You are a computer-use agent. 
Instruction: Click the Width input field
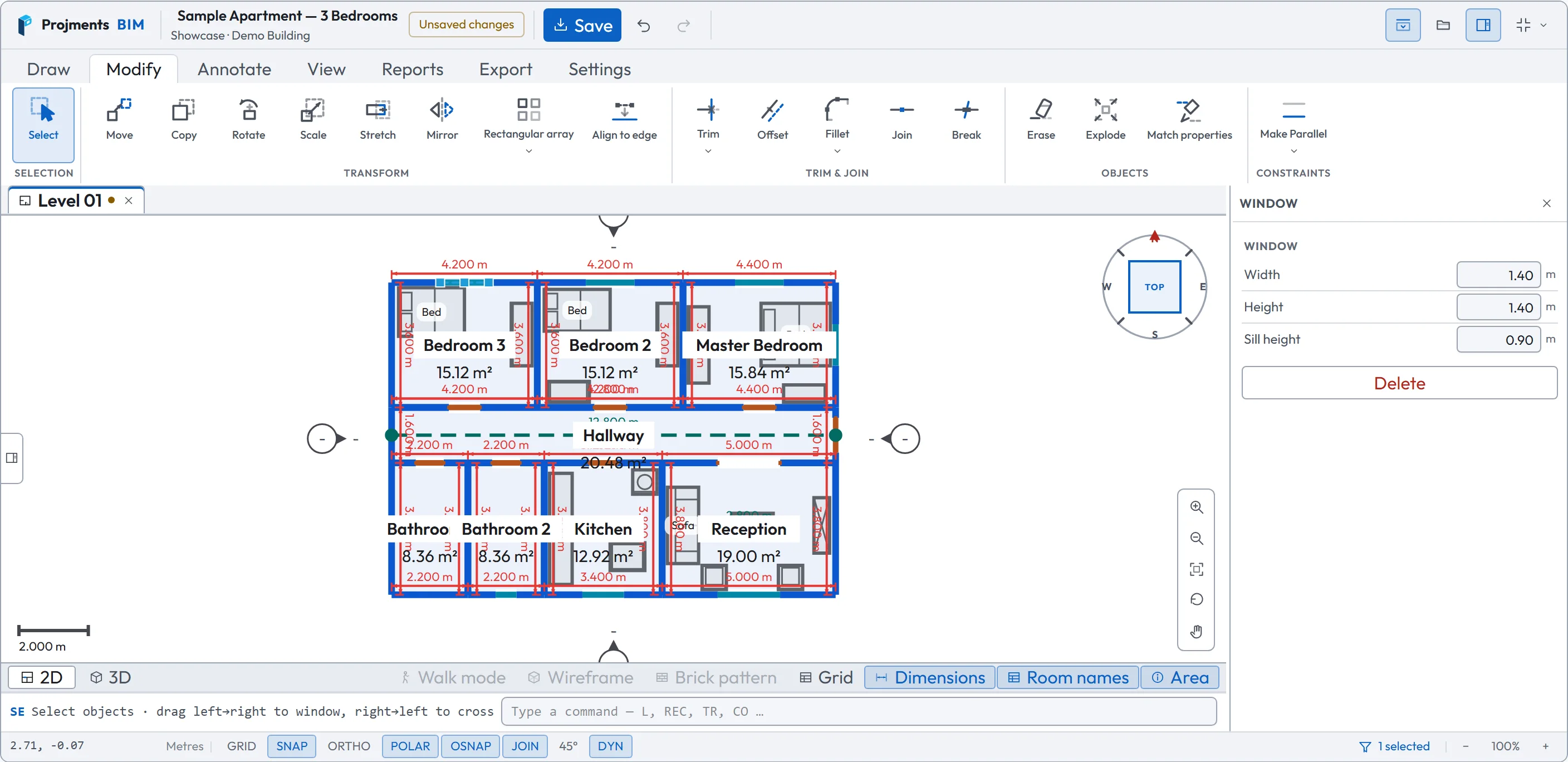click(1498, 275)
